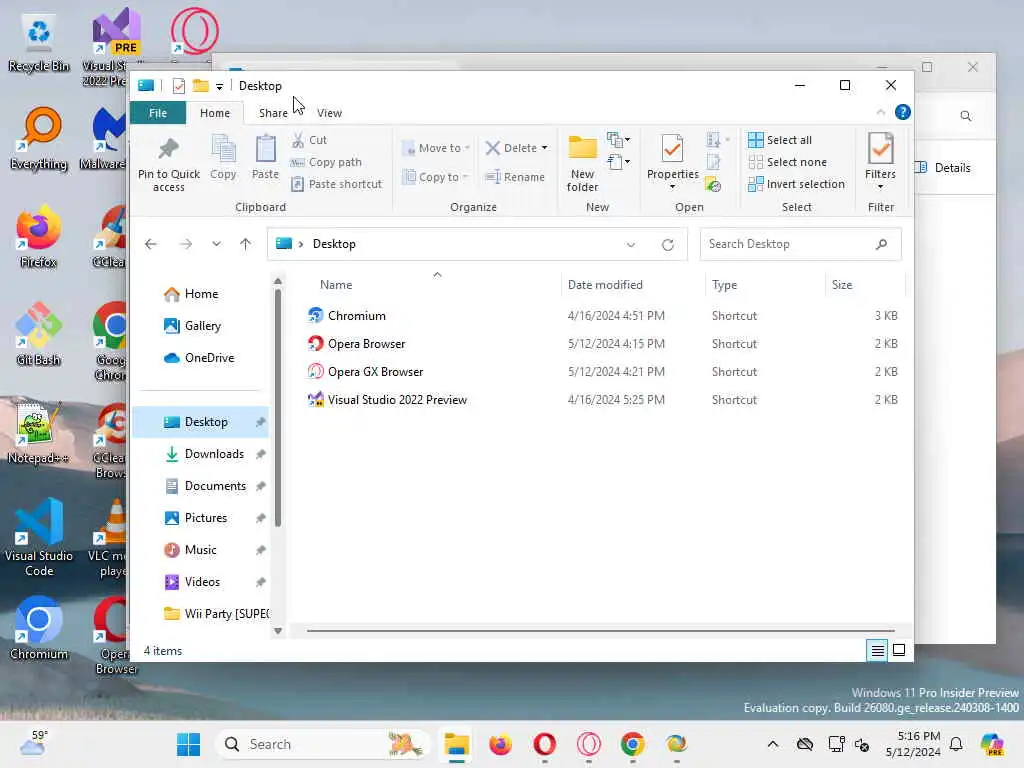Open Google Chrome from the taskbar
Screen dimensions: 1024x768
(632, 744)
